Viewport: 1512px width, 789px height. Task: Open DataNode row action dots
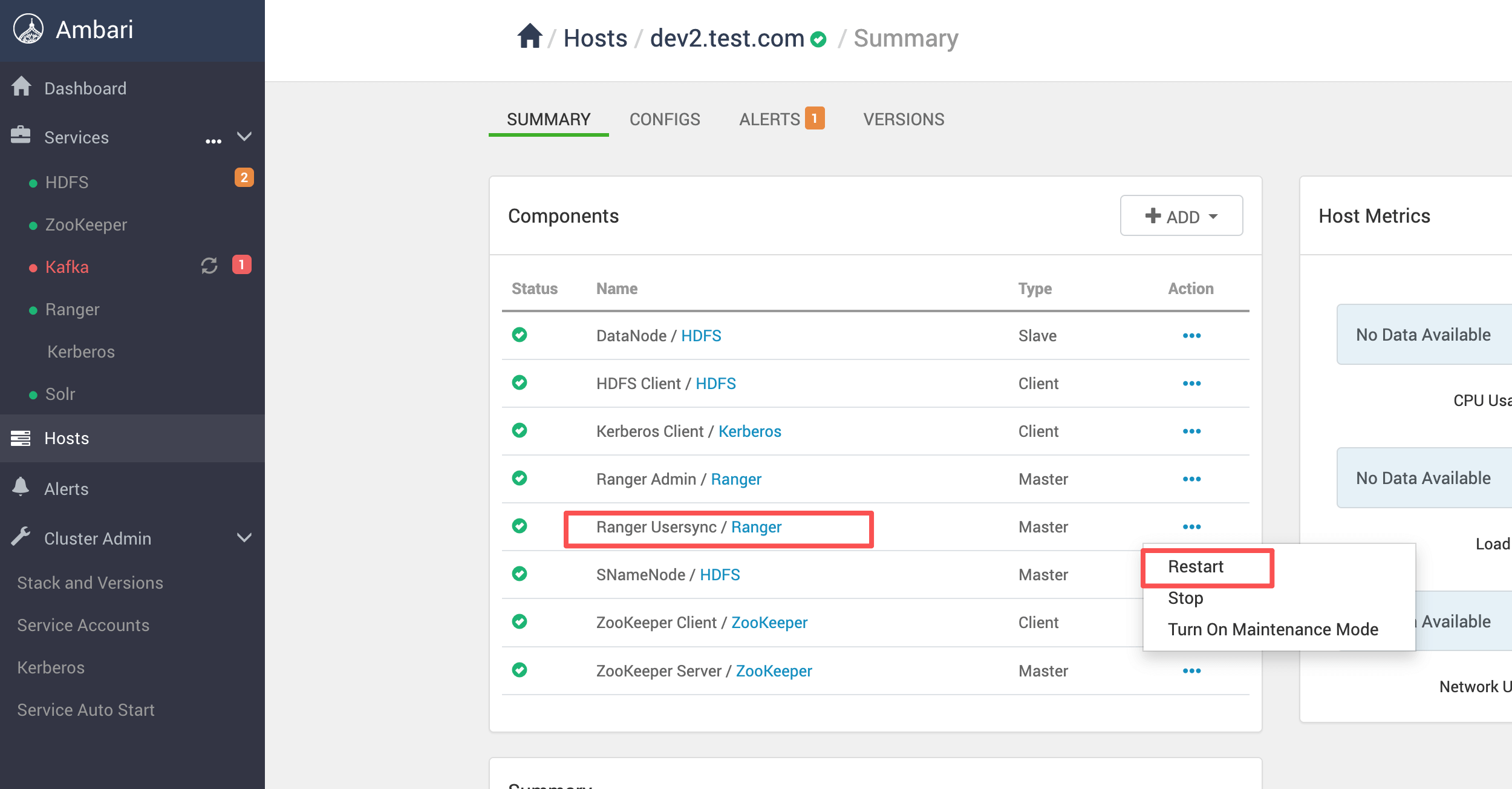[1191, 336]
